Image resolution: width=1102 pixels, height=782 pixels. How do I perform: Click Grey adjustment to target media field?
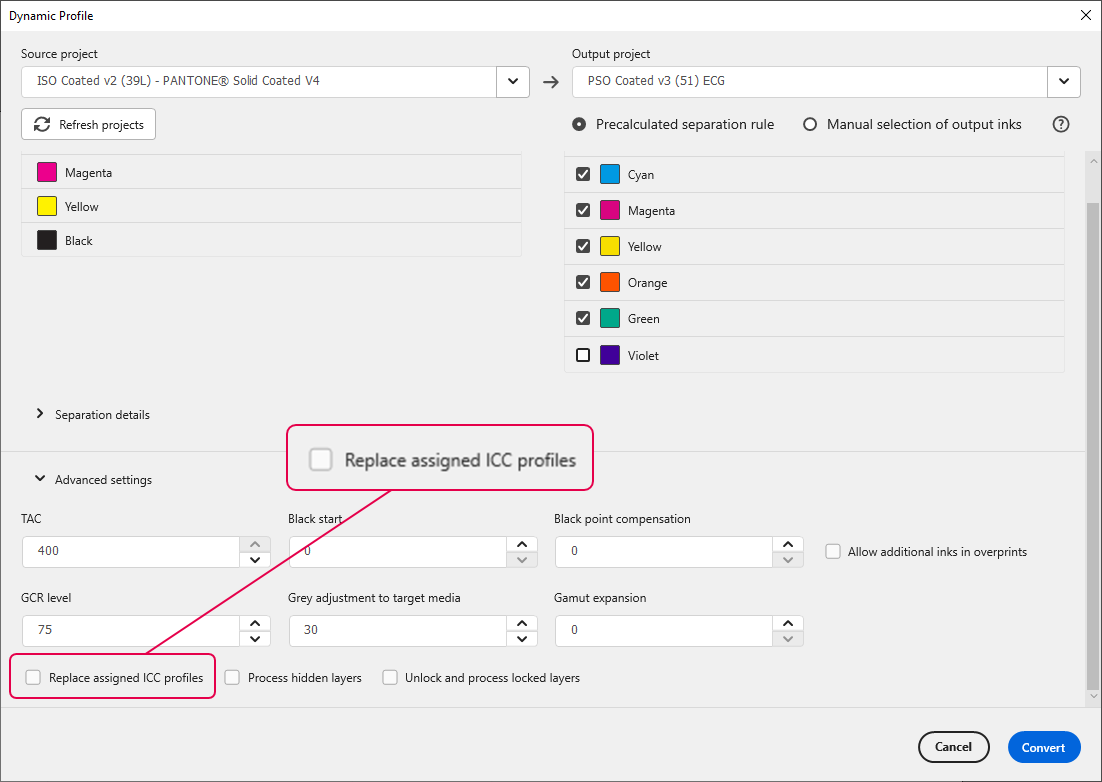click(x=398, y=630)
